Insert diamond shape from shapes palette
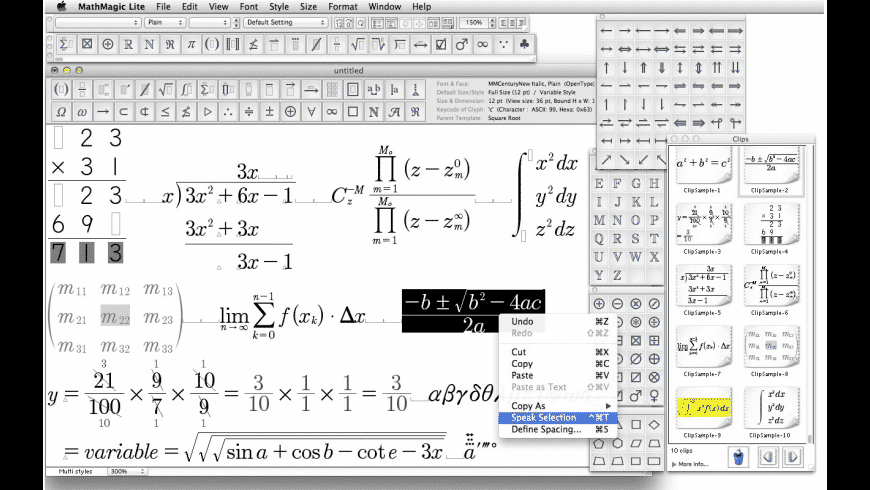This screenshot has height=490, width=870. [654, 425]
